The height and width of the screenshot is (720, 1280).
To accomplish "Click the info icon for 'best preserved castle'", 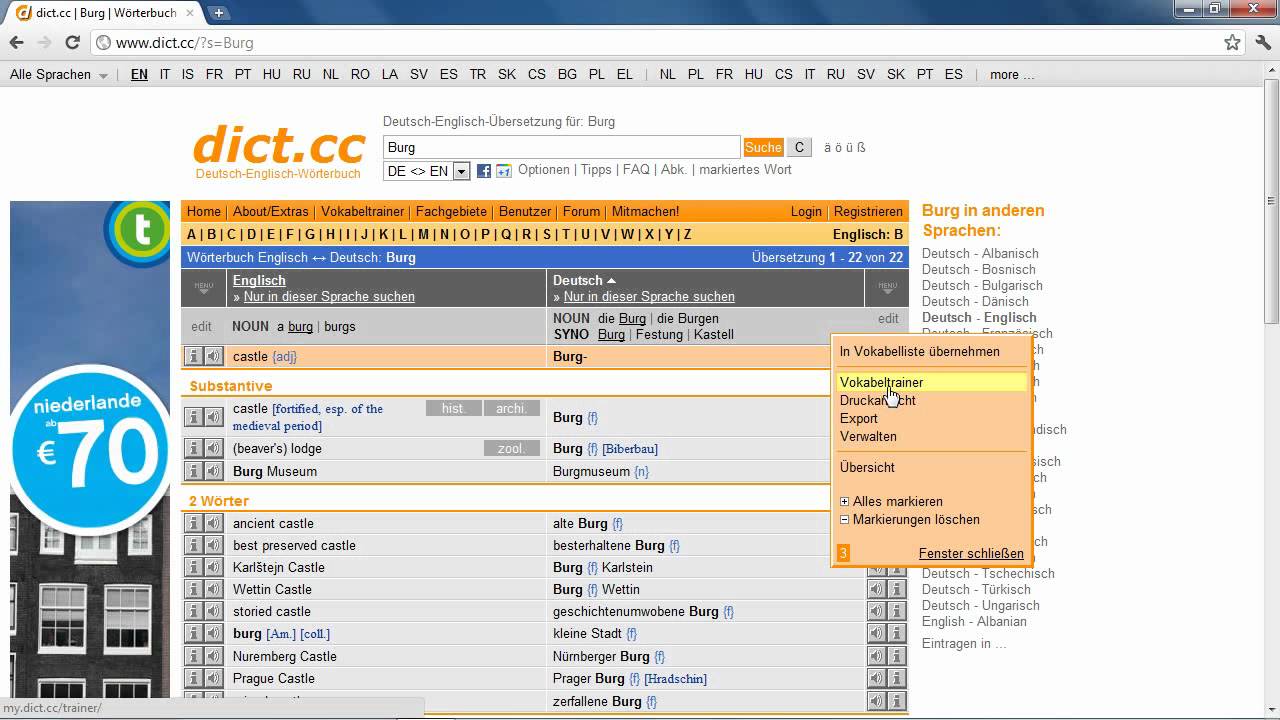I will [193, 545].
